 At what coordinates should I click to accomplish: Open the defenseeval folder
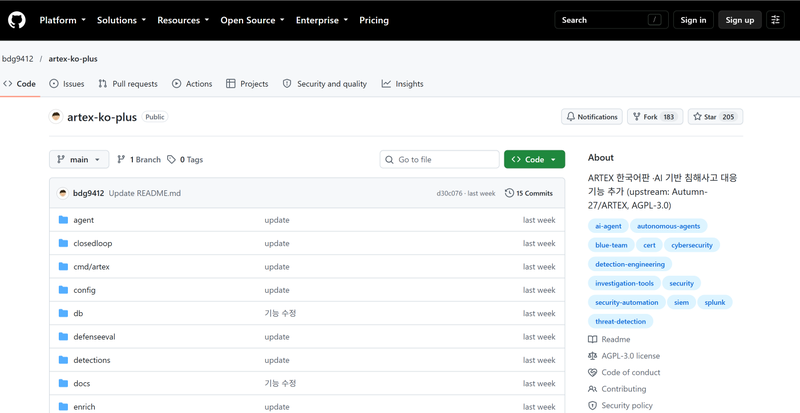click(94, 337)
